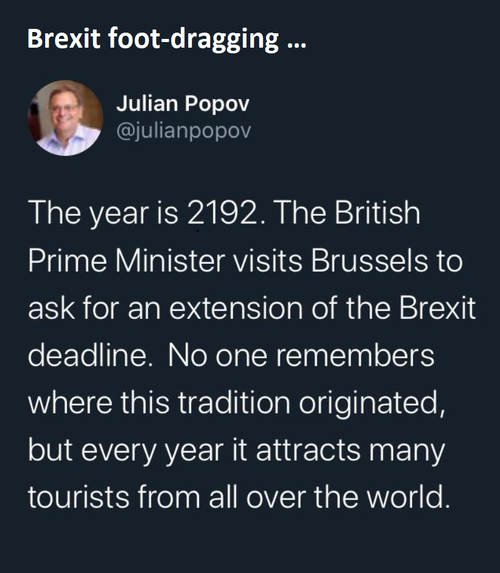Viewport: 500px width, 573px height.
Task: Click the word 'tourists' in the last line
Action: tap(79, 497)
